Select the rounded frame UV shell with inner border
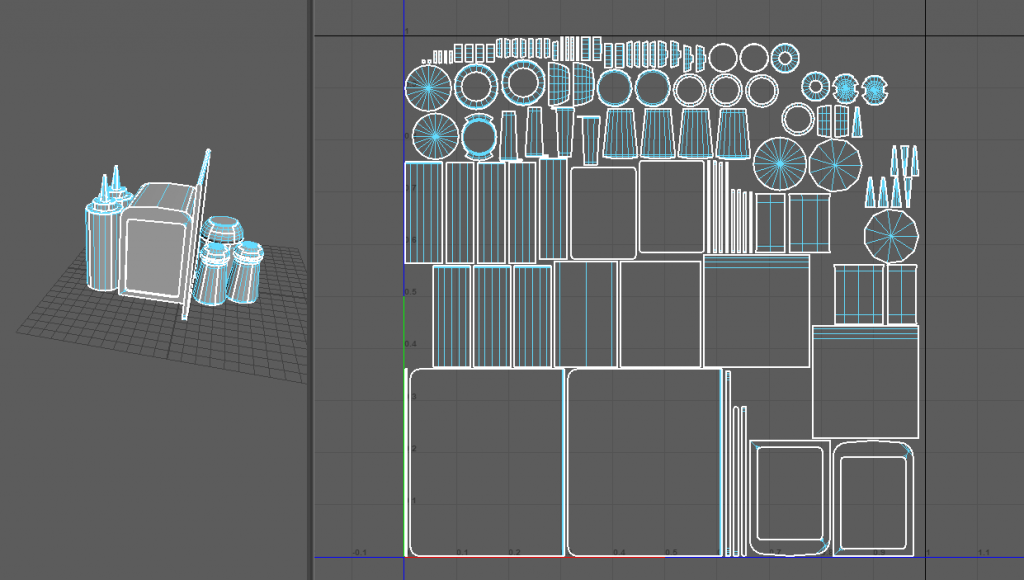The image size is (1024, 580). tap(790, 496)
